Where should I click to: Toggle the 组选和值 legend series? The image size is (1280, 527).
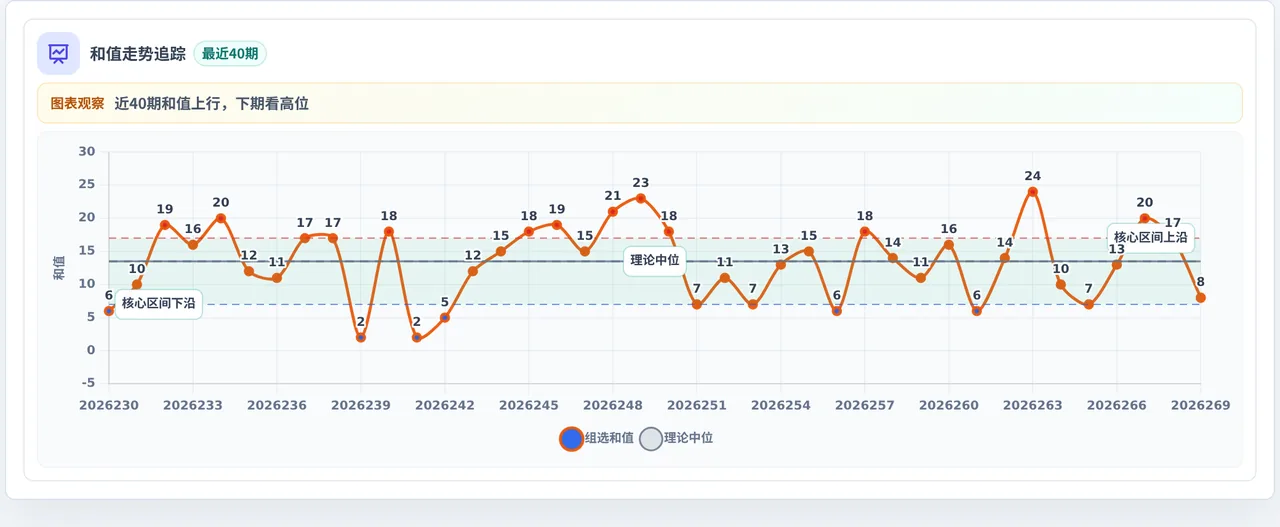pos(597,438)
